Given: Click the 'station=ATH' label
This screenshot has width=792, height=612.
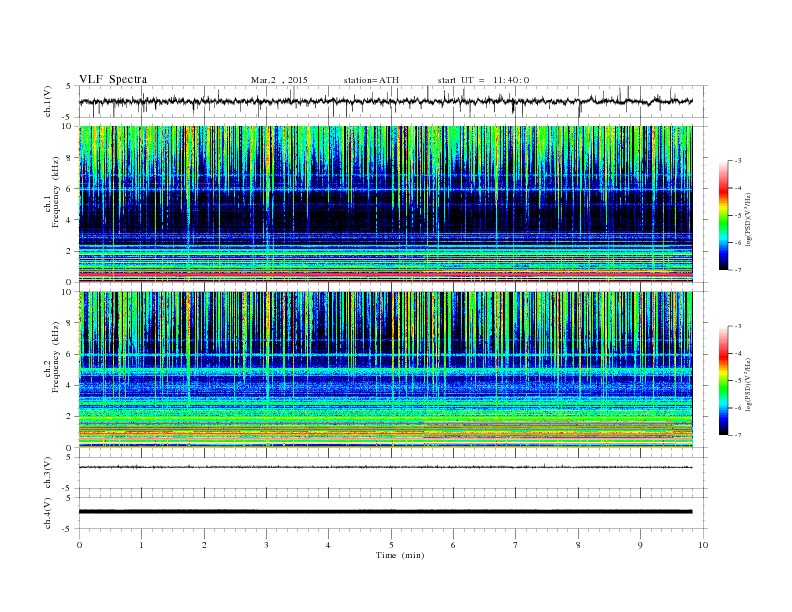Looking at the screenshot, I should click(371, 80).
